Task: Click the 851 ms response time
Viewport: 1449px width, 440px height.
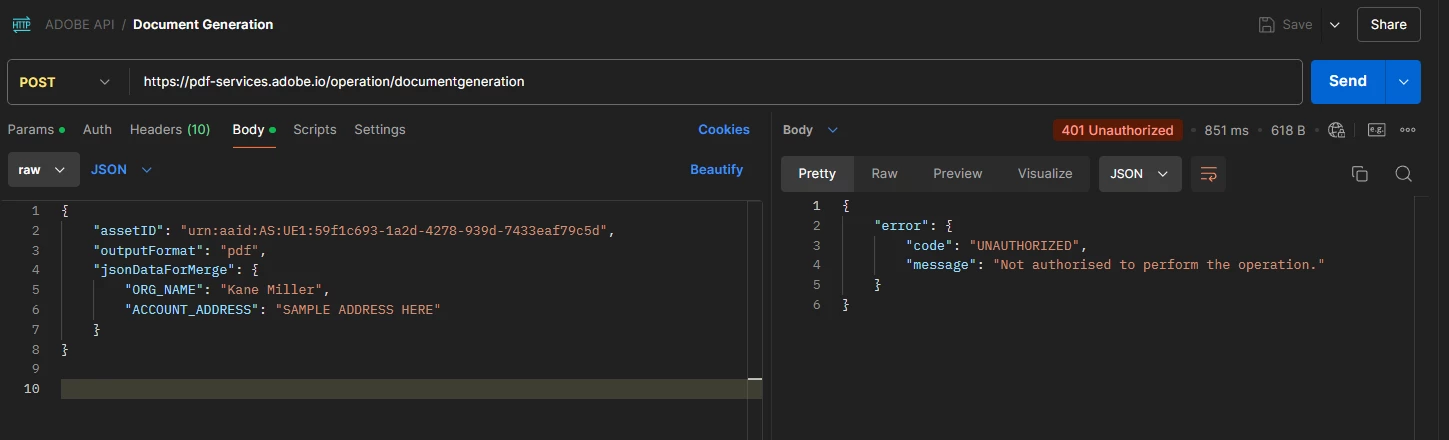Action: click(x=1227, y=130)
